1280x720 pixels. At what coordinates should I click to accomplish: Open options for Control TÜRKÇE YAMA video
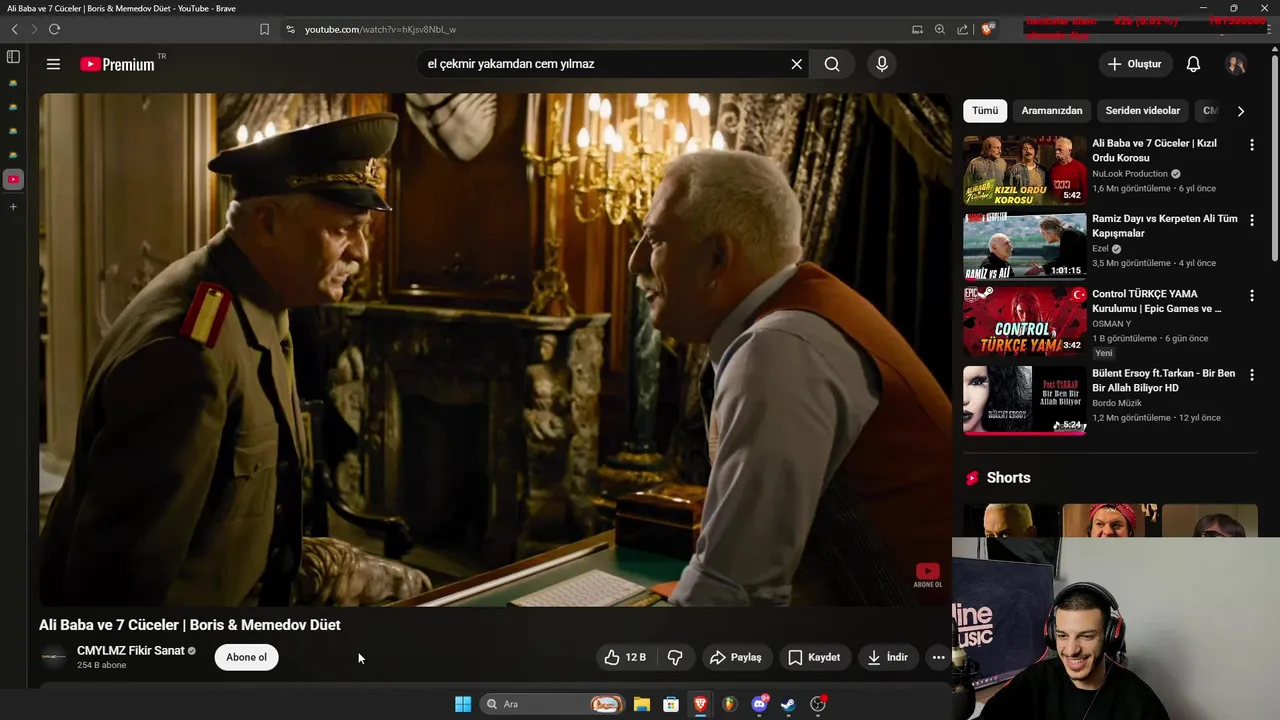click(1251, 296)
